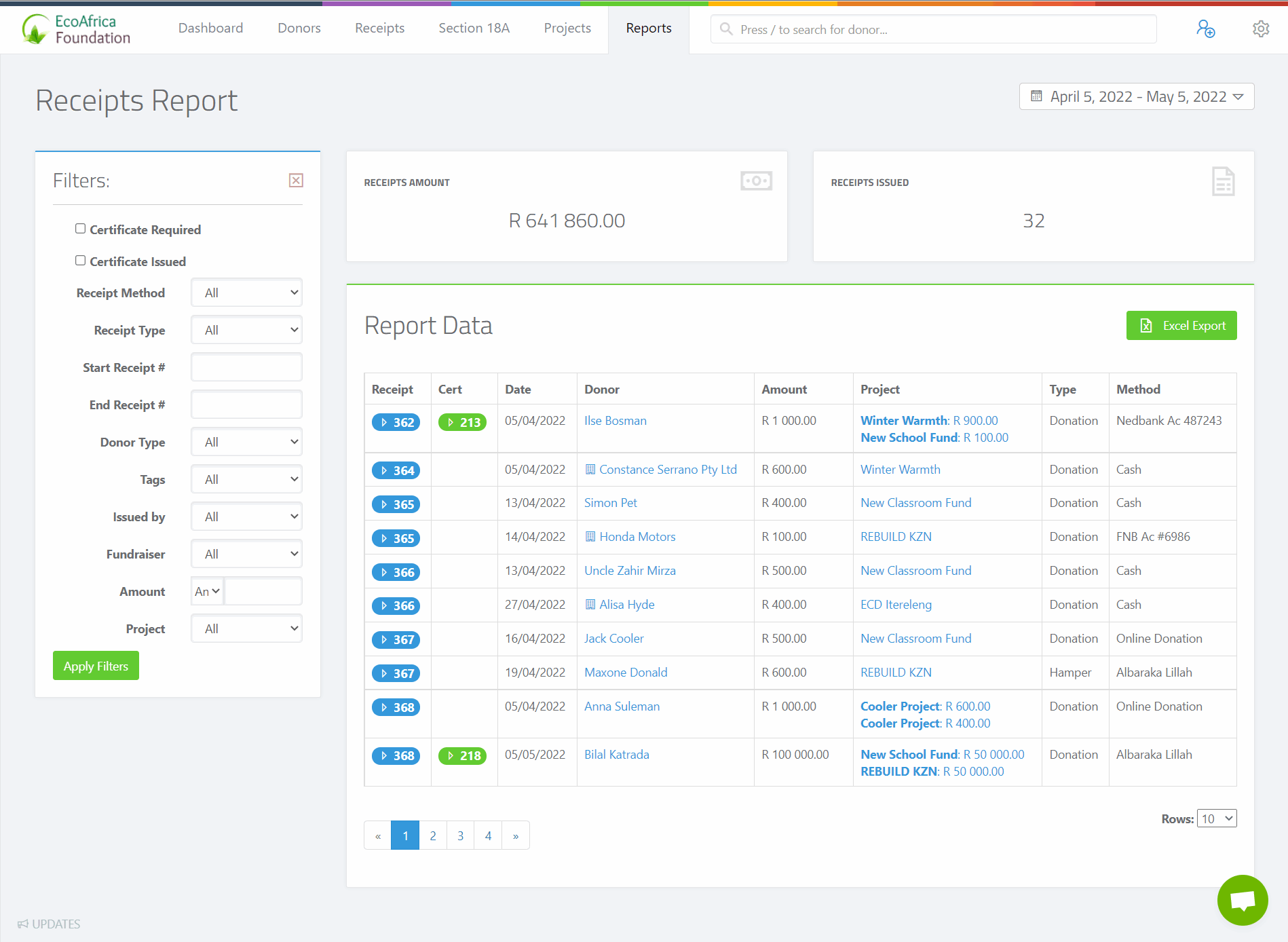
Task: Click the previous page arrow
Action: point(378,835)
